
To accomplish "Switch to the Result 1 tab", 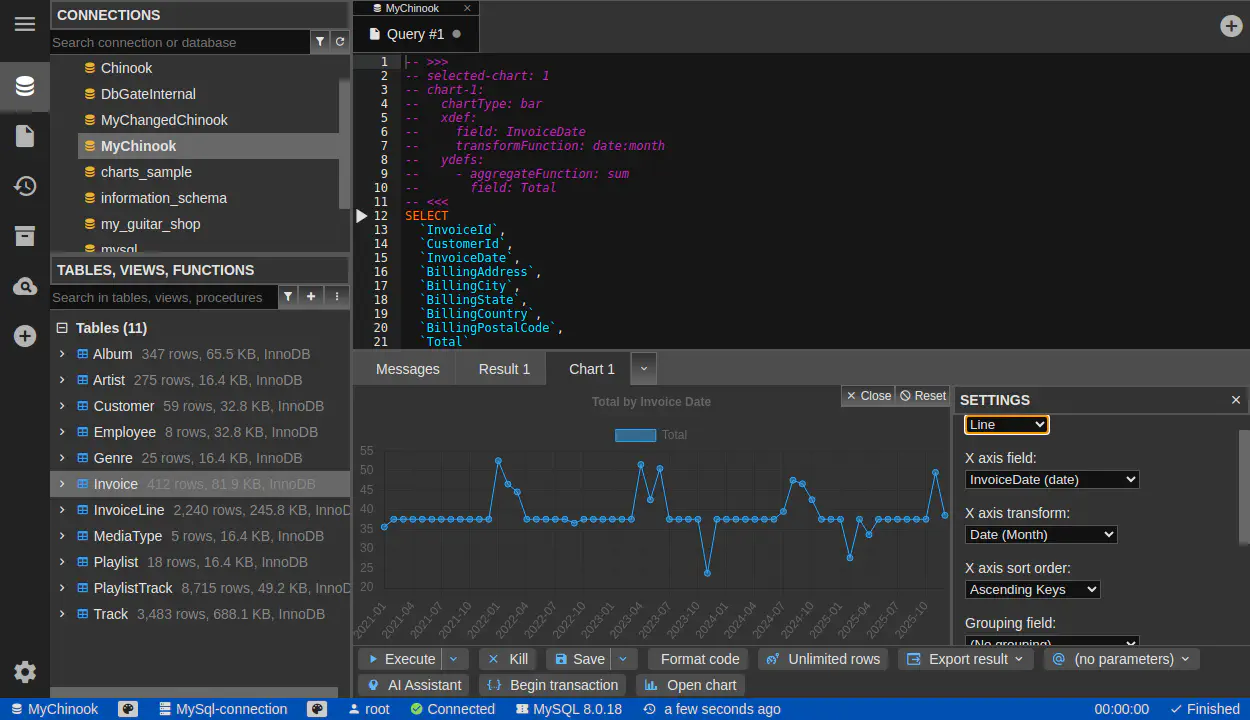I will click(x=504, y=369).
